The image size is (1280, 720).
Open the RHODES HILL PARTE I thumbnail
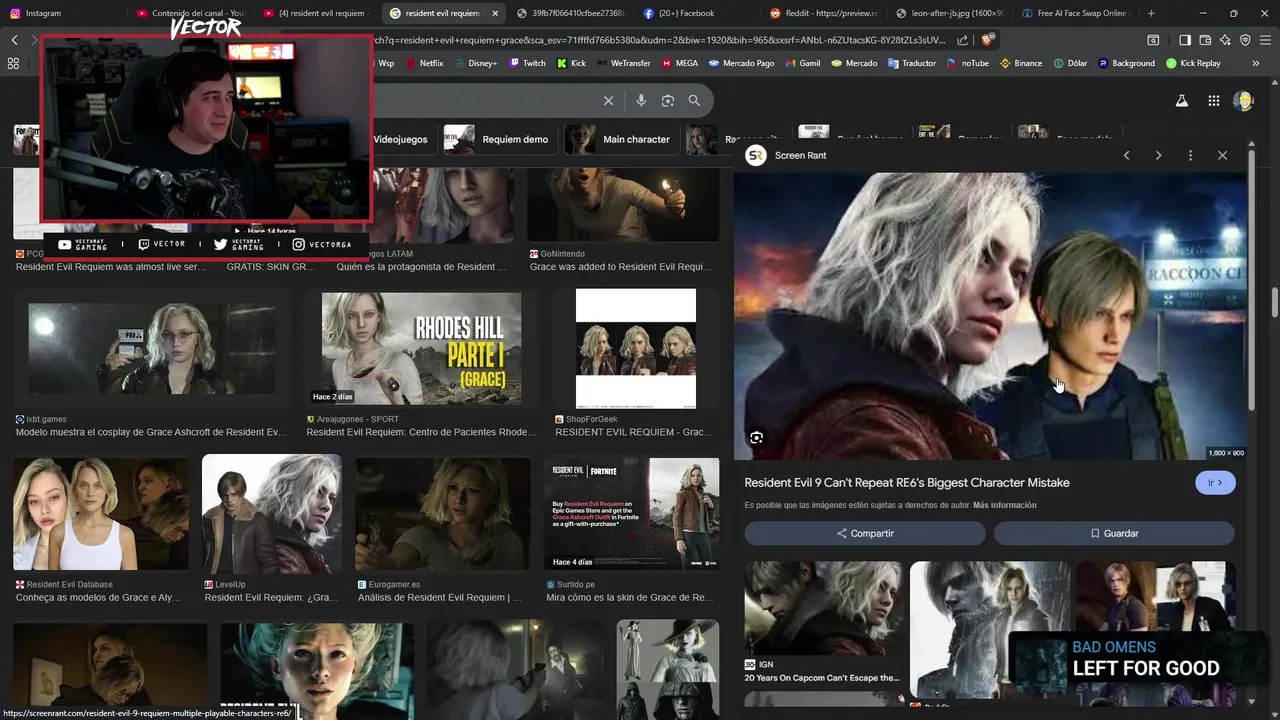pyautogui.click(x=421, y=348)
